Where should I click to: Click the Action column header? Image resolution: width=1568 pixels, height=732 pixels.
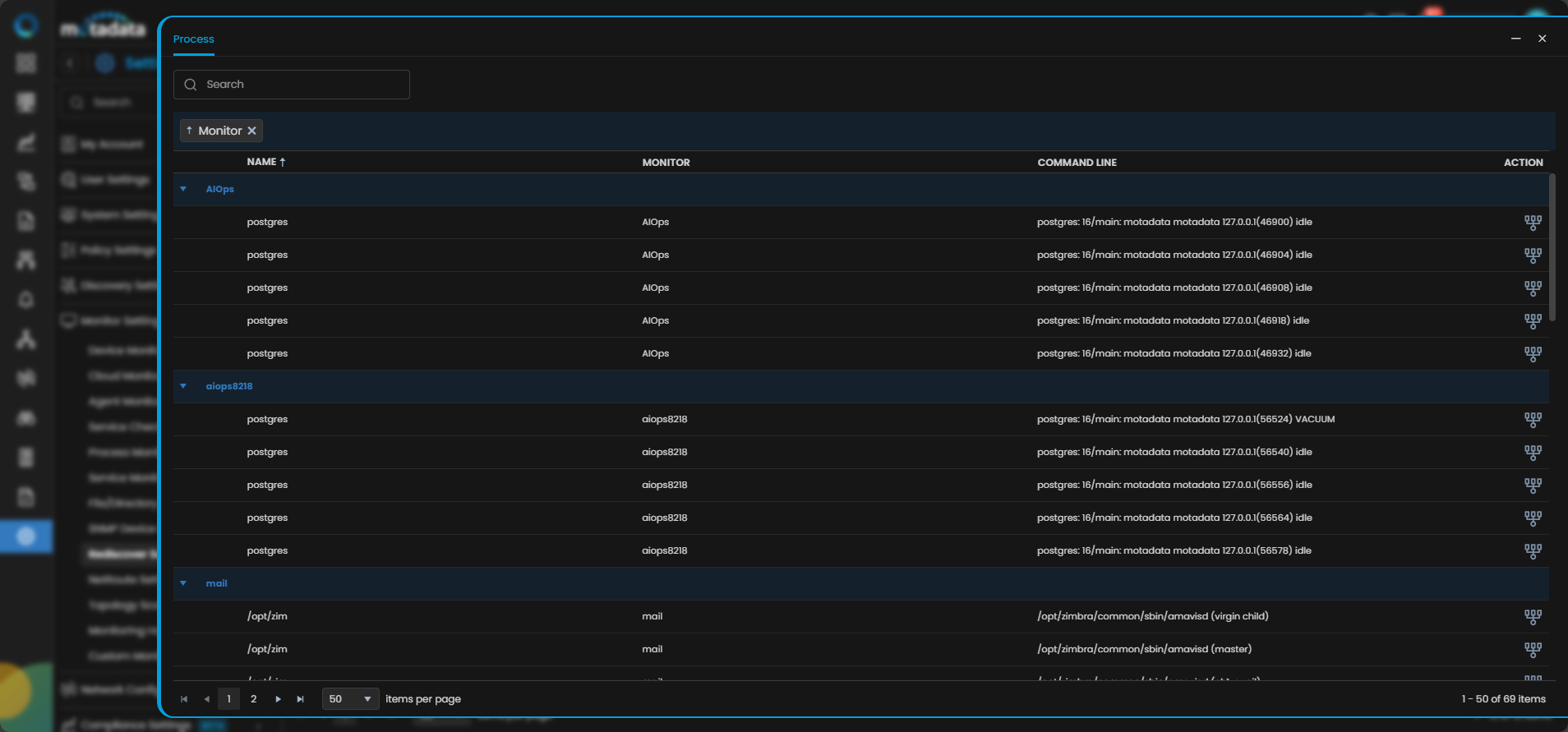click(1524, 163)
